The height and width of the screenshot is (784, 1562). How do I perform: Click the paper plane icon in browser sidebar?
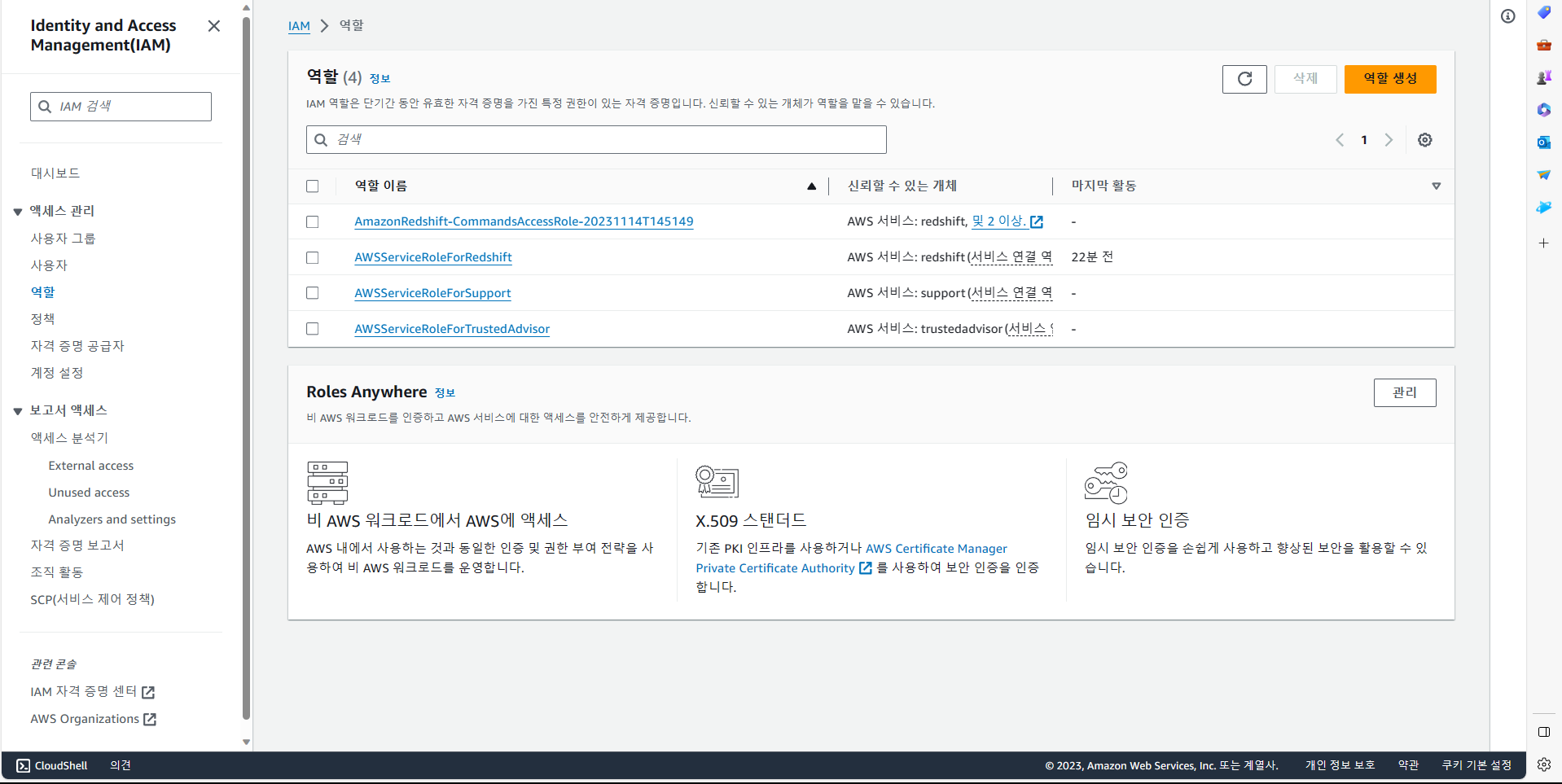coord(1544,175)
